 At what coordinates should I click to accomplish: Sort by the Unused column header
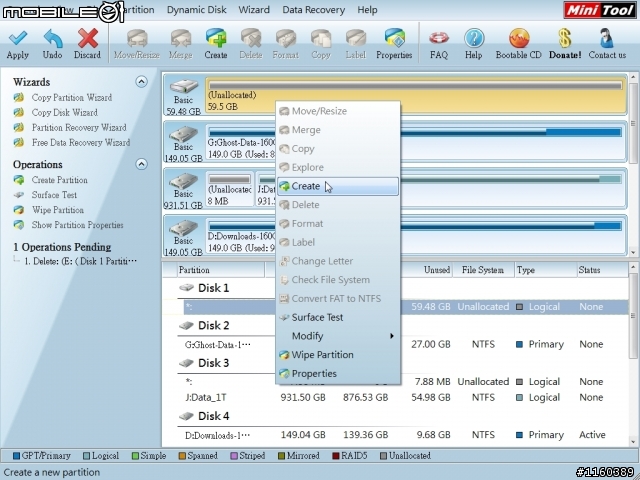coord(427,270)
